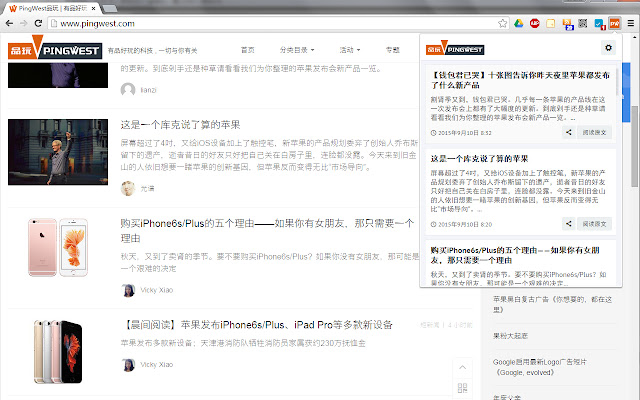Click the PingWest site logo in header
The image size is (640, 400).
[55, 49]
